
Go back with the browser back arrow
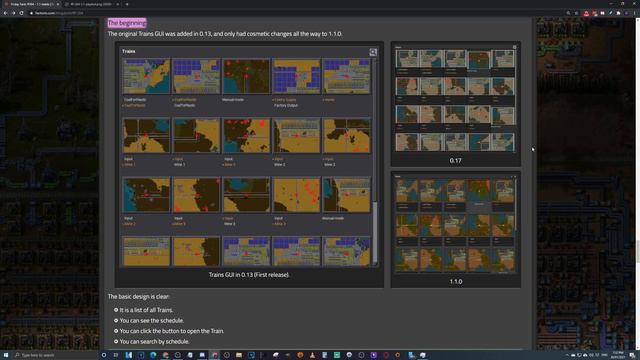click(5, 13)
